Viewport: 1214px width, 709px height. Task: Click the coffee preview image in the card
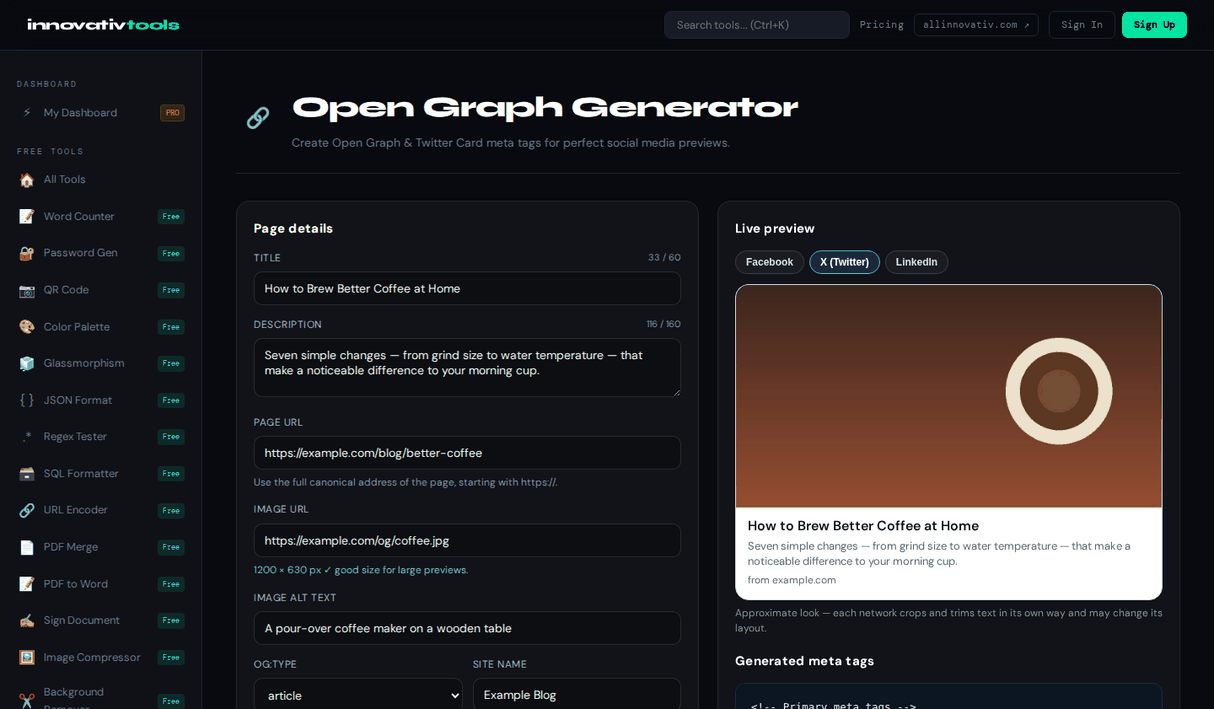949,396
